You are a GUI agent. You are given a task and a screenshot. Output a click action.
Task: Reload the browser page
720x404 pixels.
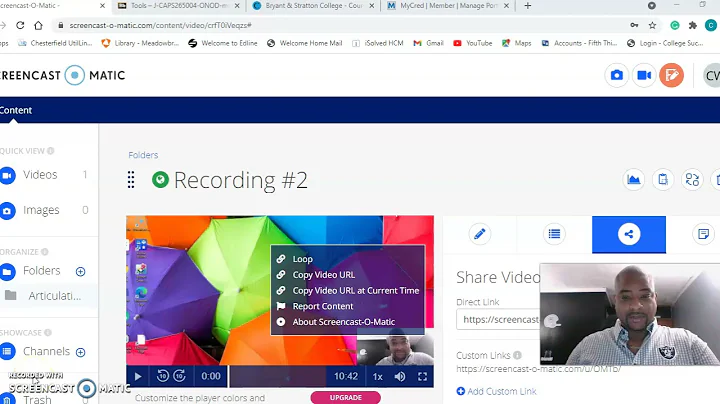click(20, 25)
